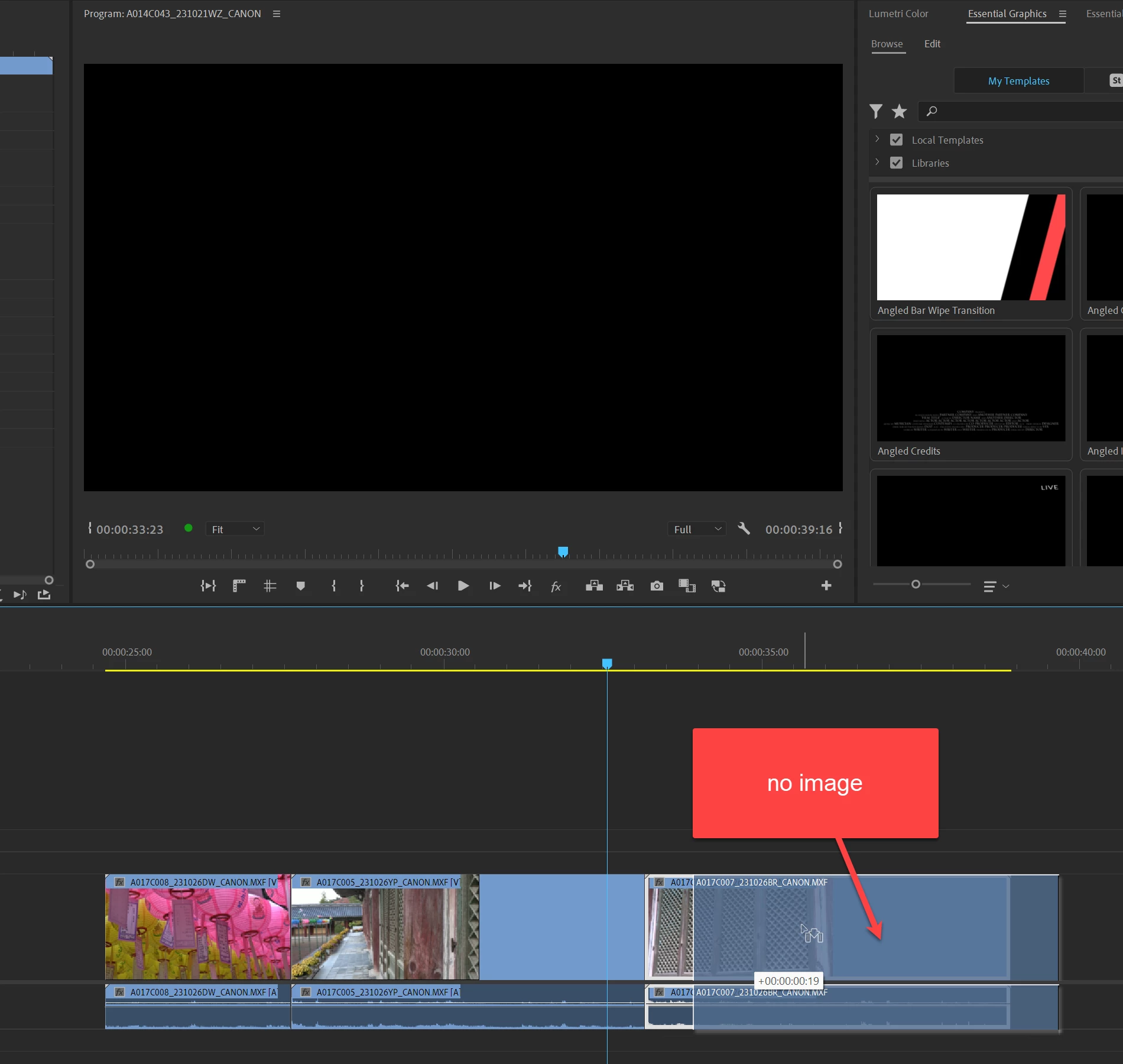Click the export arrow icon in left panel
Screen dimensions: 1123x1064
[x=44, y=595]
